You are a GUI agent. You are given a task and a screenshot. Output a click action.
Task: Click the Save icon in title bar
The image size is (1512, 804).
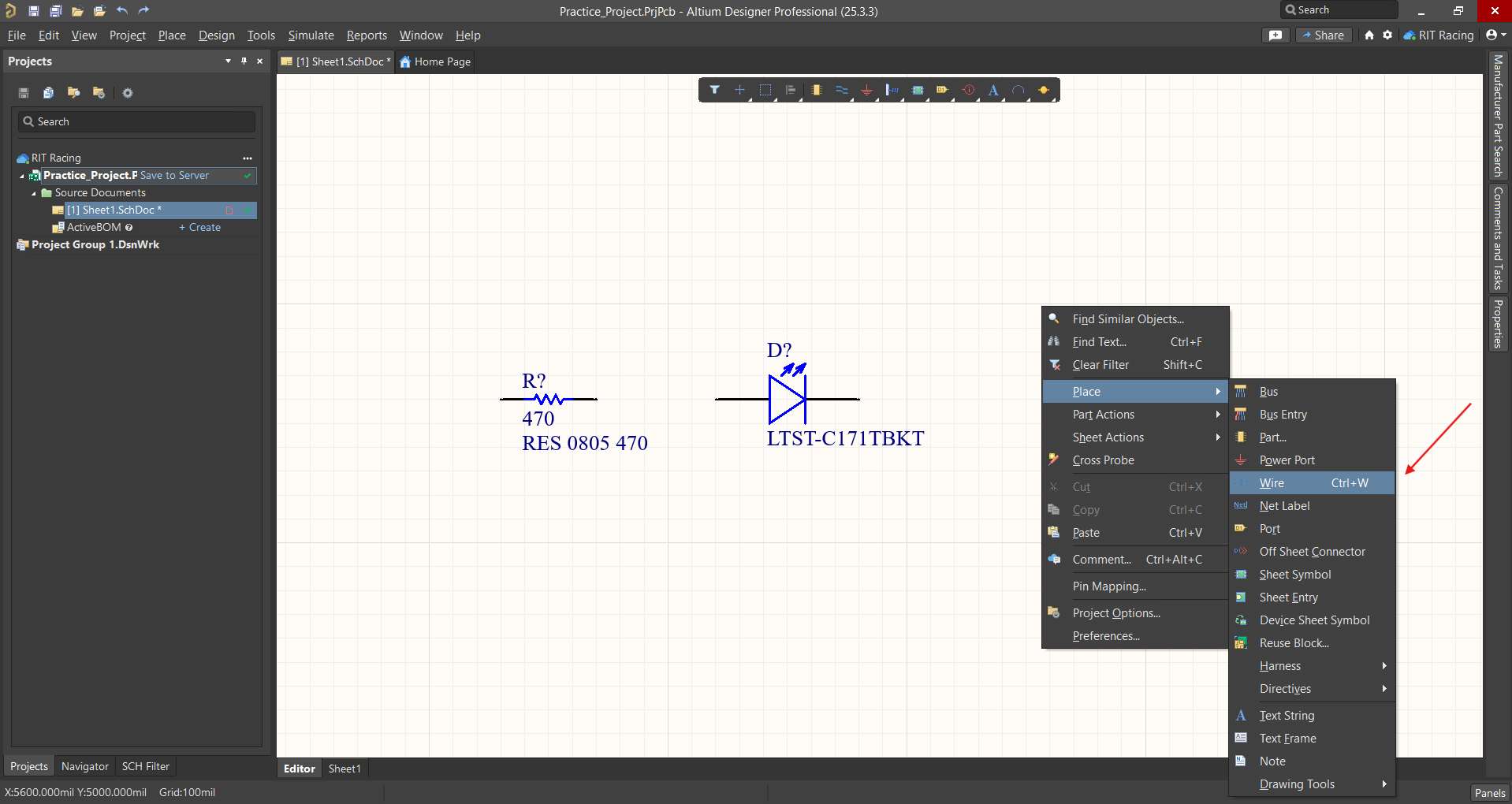33,11
